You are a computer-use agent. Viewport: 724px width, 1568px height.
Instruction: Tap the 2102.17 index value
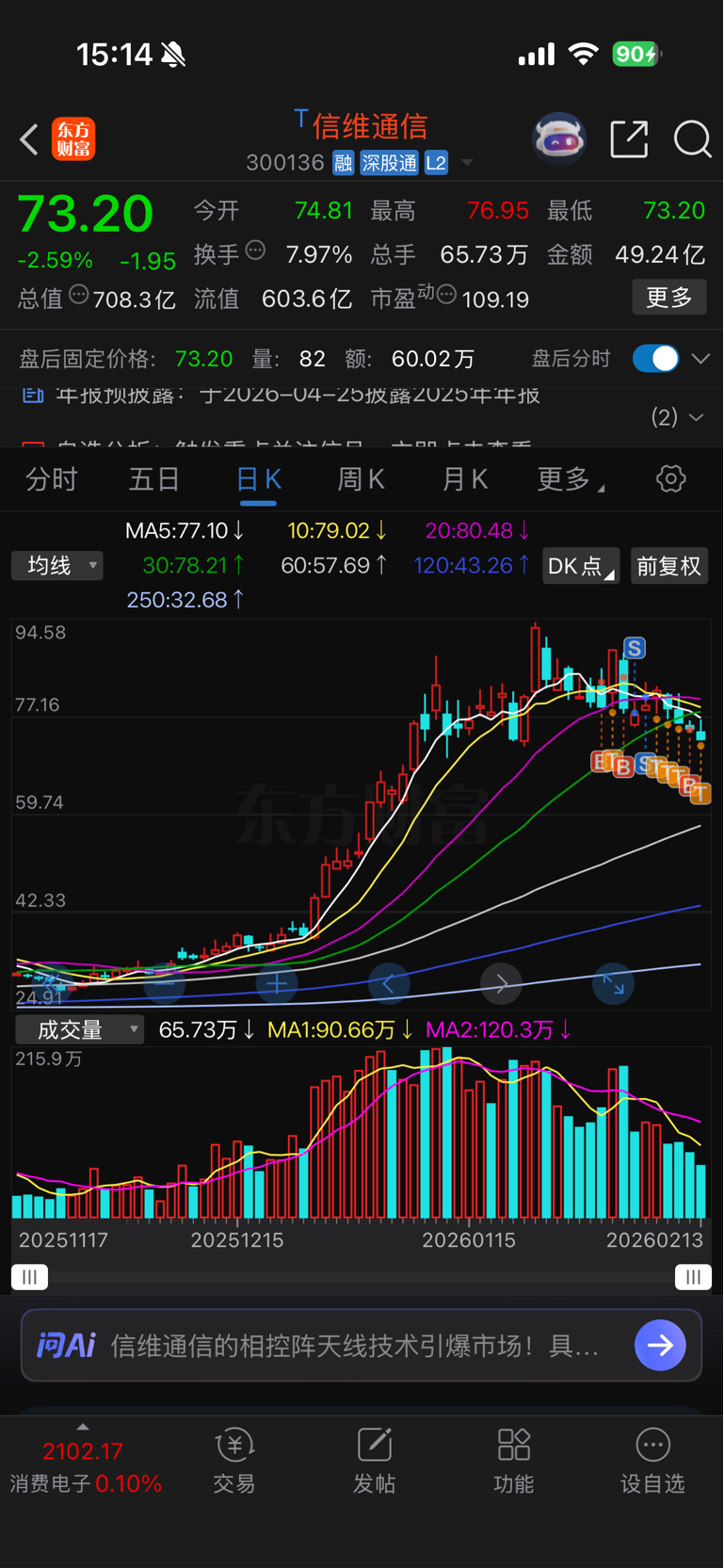83,1451
